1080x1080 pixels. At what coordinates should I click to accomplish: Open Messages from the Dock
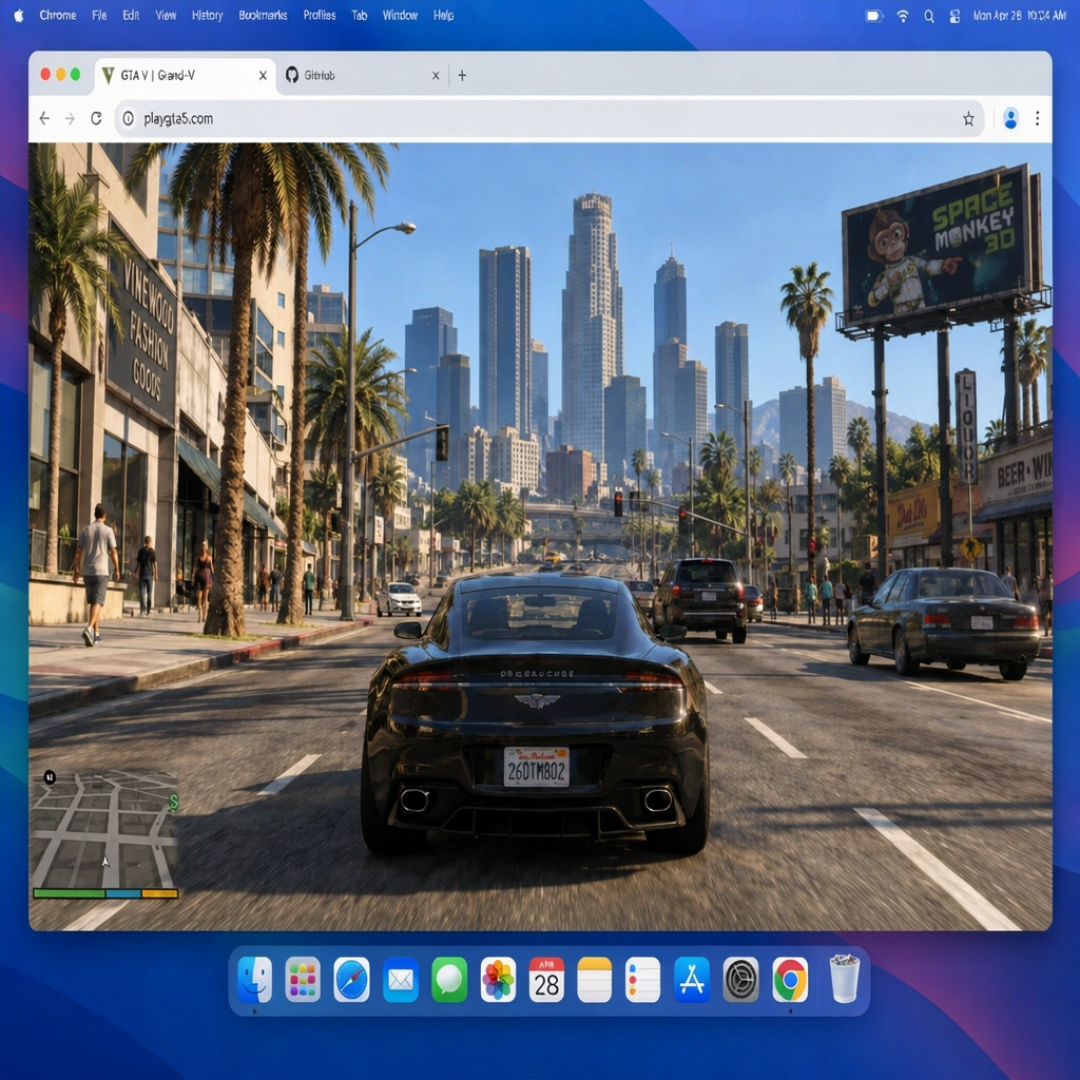(449, 979)
